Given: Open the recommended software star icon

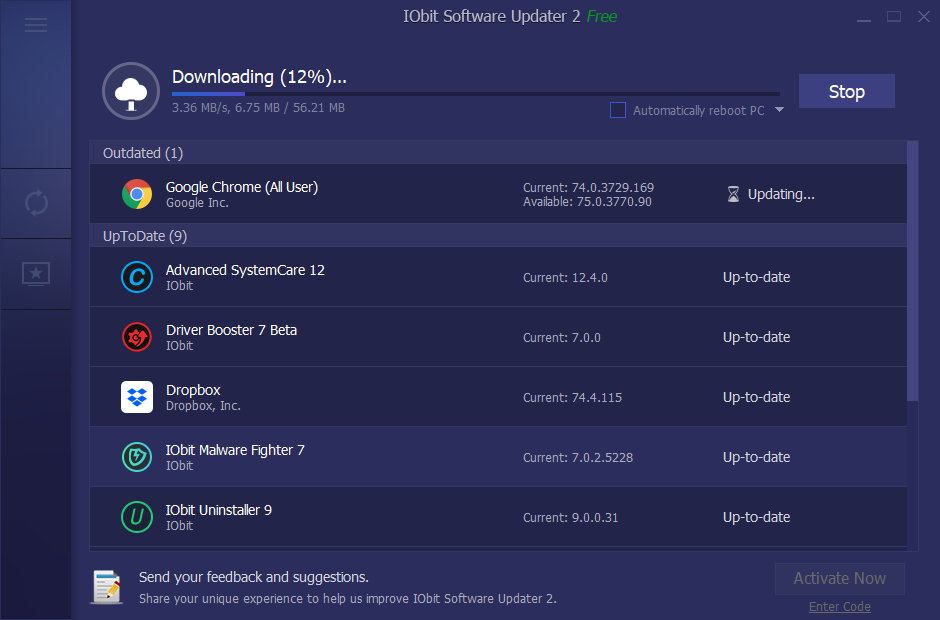Looking at the screenshot, I should tap(36, 274).
